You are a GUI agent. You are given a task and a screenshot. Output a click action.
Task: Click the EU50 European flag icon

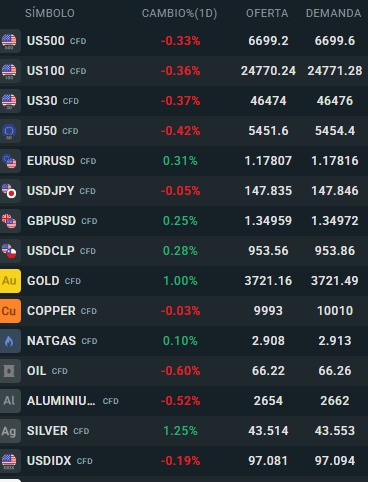tap(9, 131)
